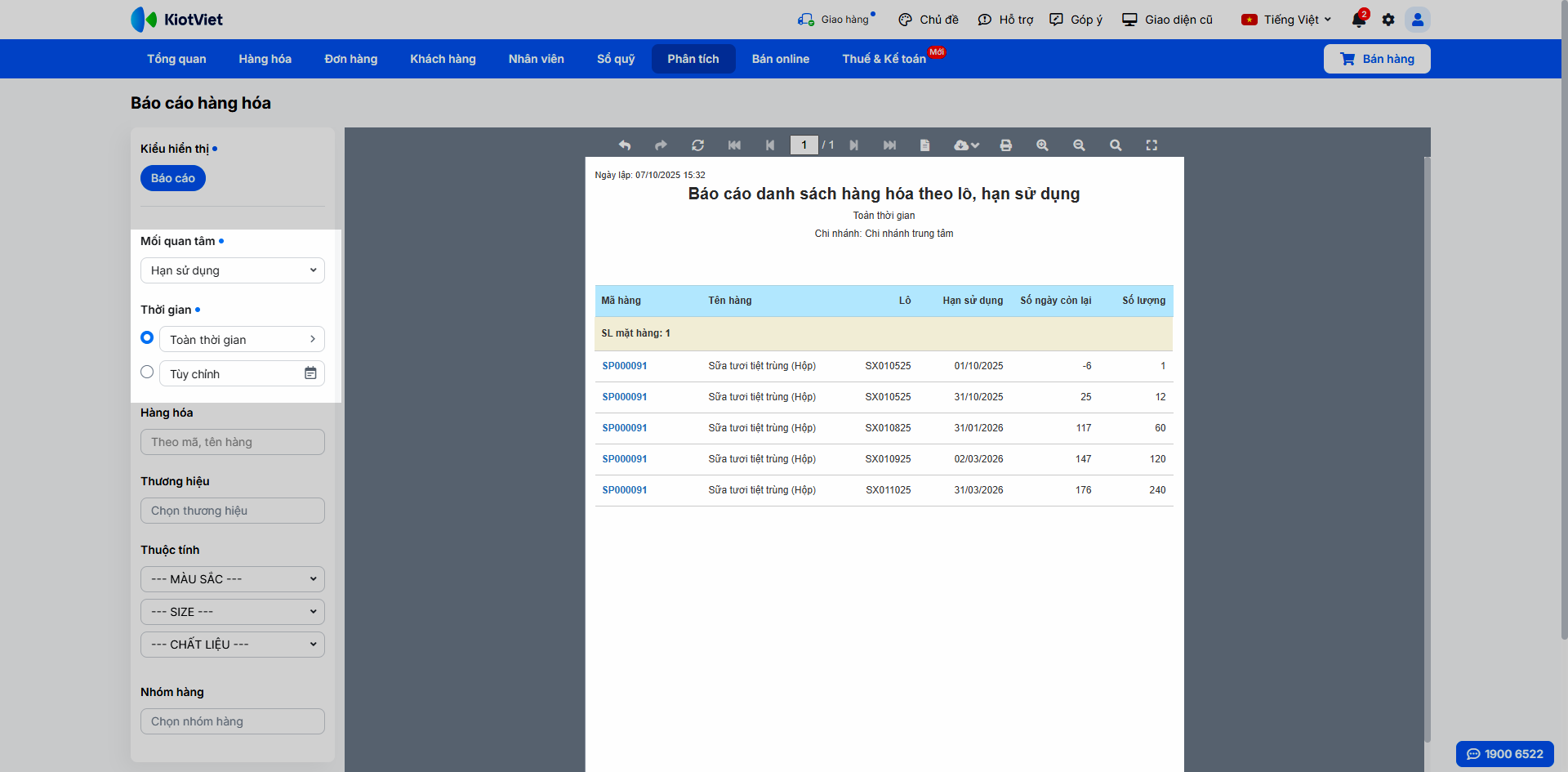Go to the Hàng hóa menu
The height and width of the screenshot is (772, 1568).
pos(265,59)
